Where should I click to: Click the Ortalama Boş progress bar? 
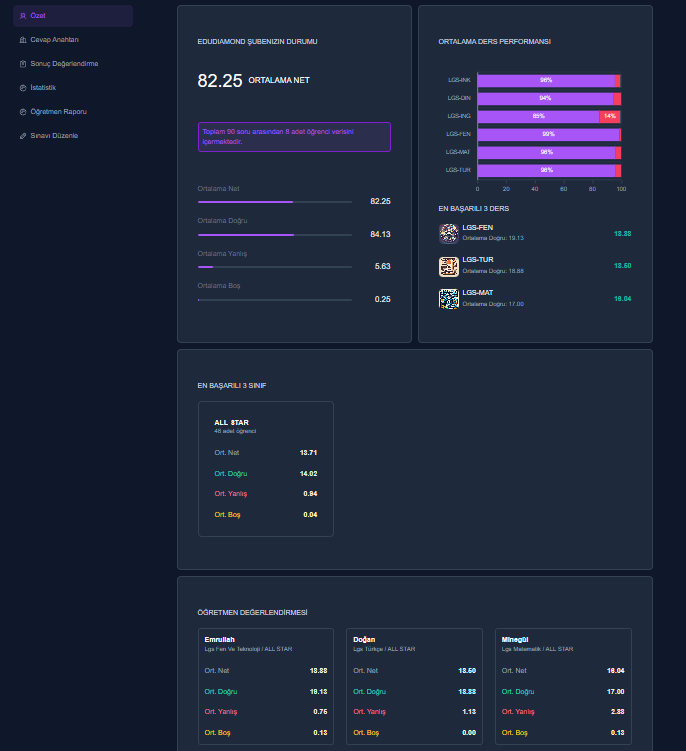275,300
